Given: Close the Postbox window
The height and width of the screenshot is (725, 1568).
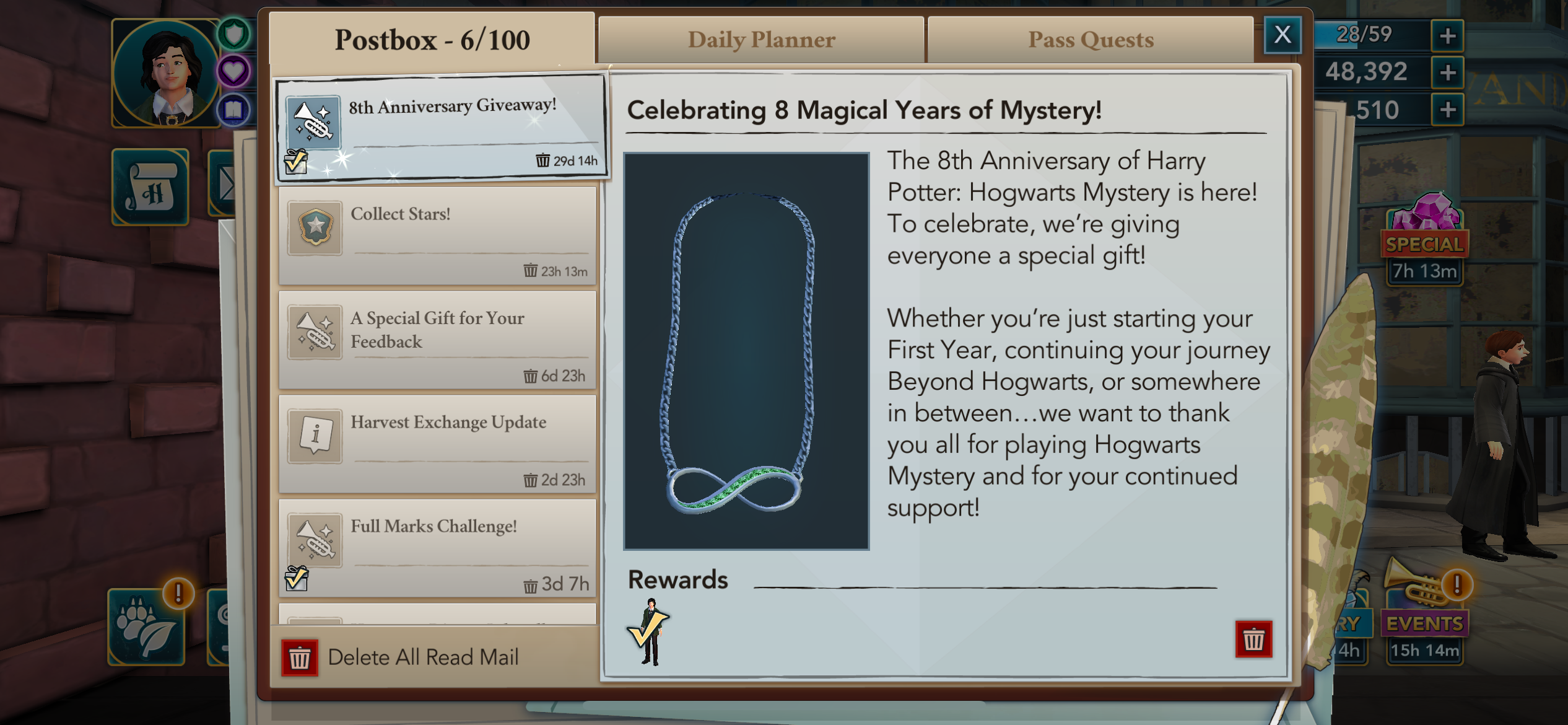Looking at the screenshot, I should click(1283, 35).
